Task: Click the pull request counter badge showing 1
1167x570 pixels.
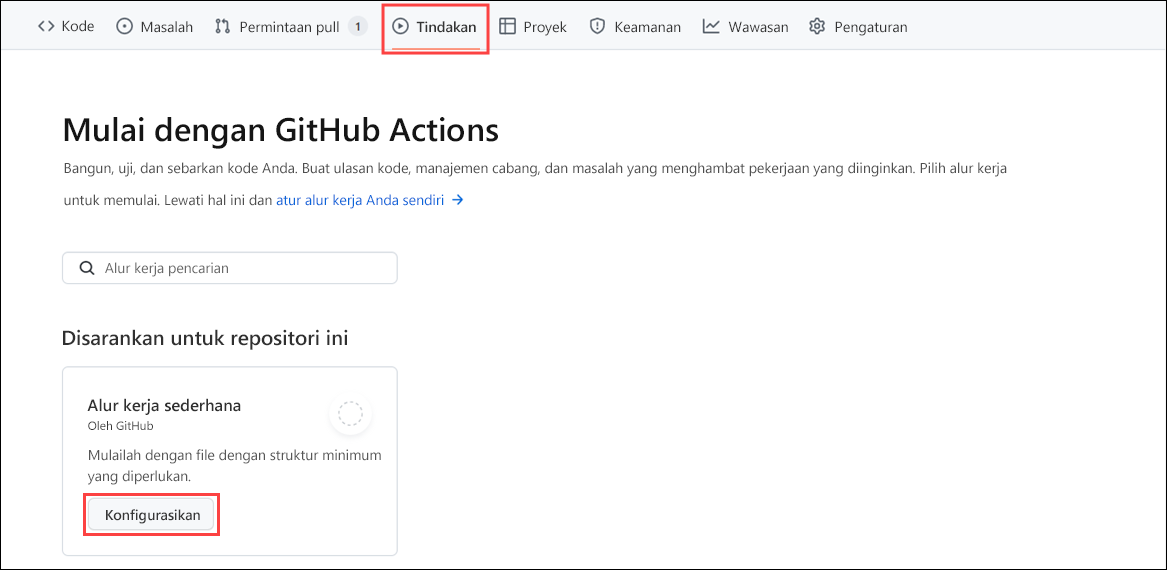Action: [x=358, y=27]
